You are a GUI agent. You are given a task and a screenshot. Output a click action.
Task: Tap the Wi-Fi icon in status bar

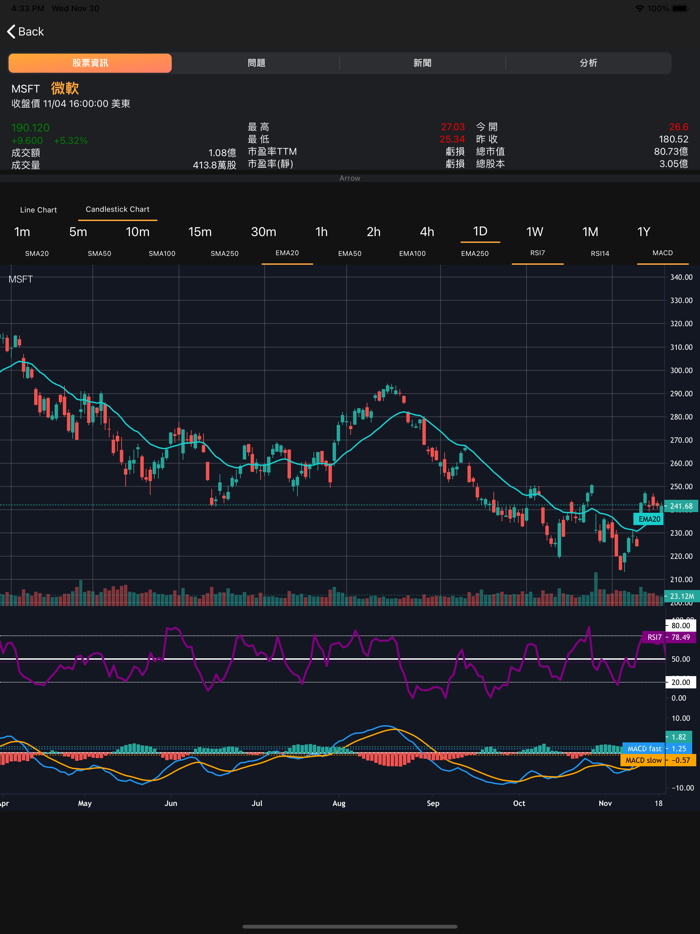click(x=640, y=9)
